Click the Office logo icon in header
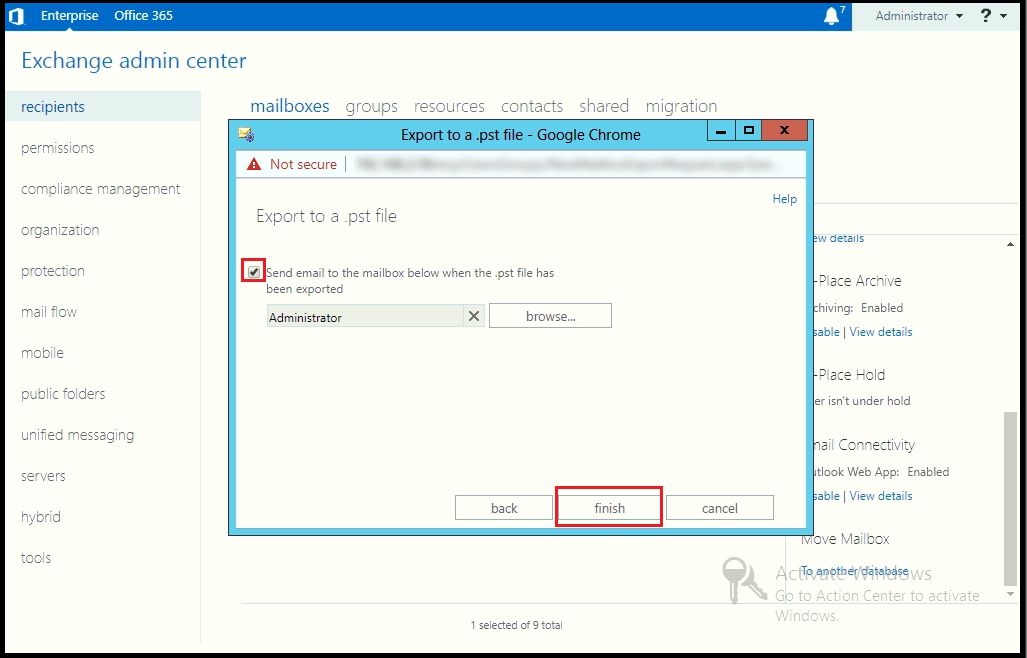1027x658 pixels. (16, 16)
